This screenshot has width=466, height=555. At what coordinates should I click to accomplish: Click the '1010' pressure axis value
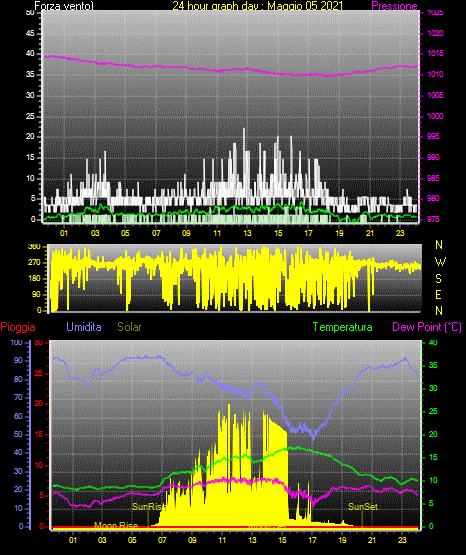[x=436, y=74]
